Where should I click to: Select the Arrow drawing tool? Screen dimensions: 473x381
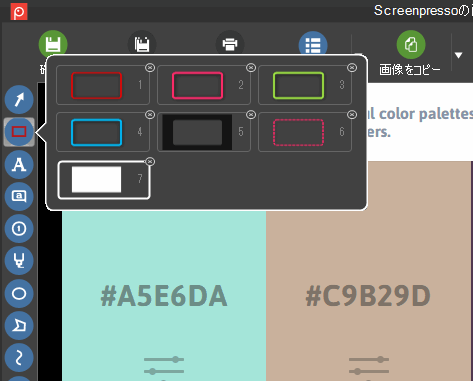19,99
